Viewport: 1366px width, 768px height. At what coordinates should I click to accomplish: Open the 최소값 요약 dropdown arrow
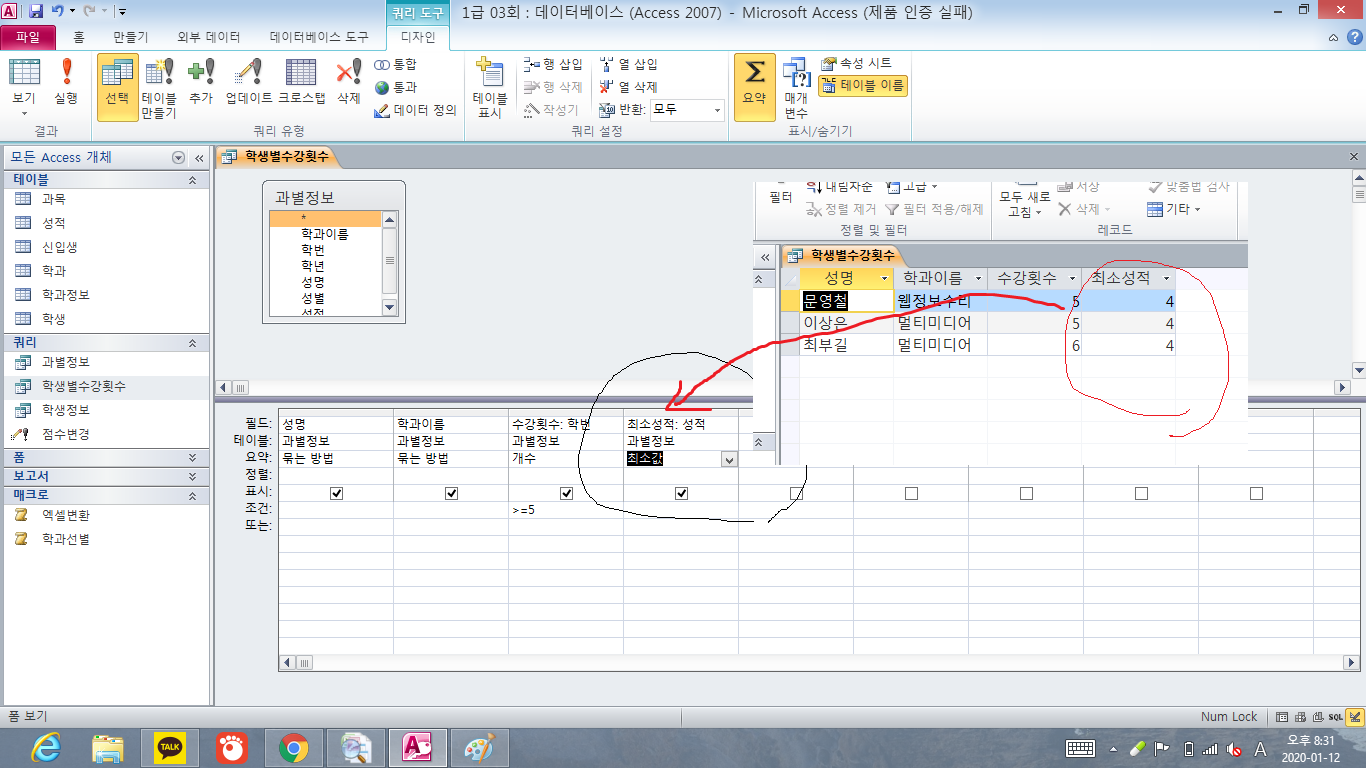(729, 460)
